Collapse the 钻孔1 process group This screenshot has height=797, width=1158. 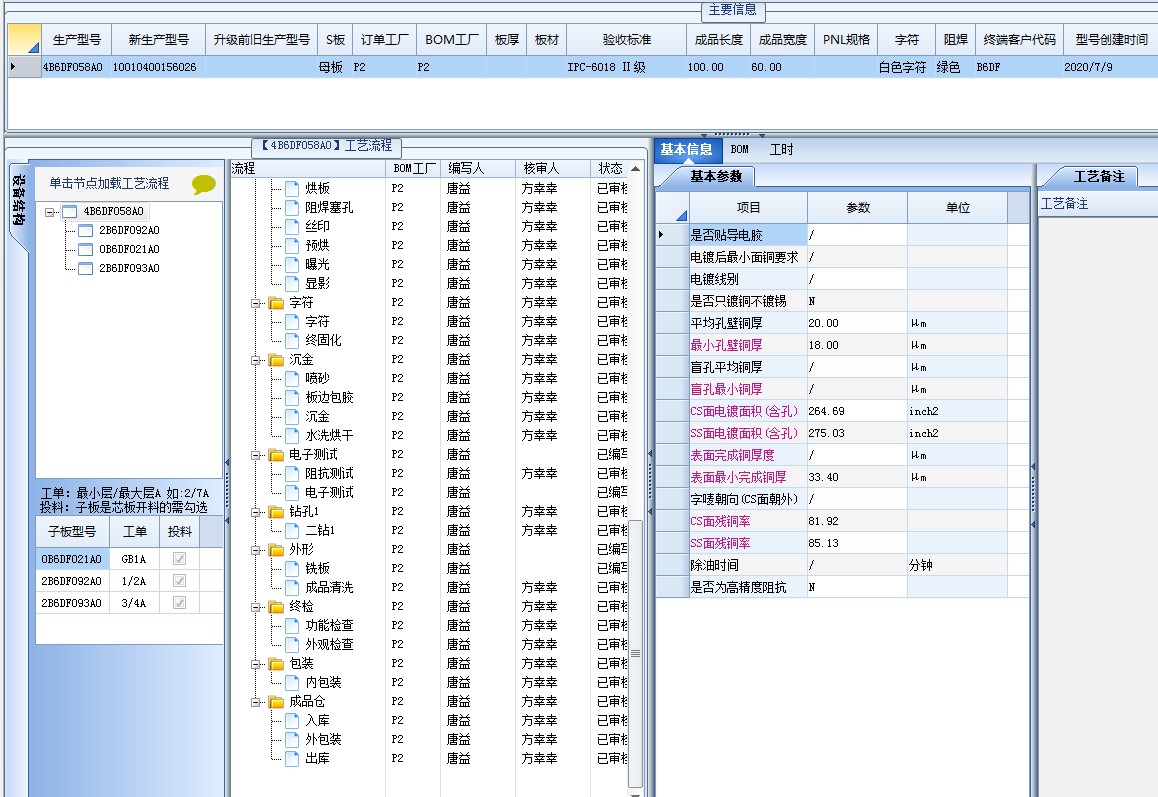click(x=256, y=512)
